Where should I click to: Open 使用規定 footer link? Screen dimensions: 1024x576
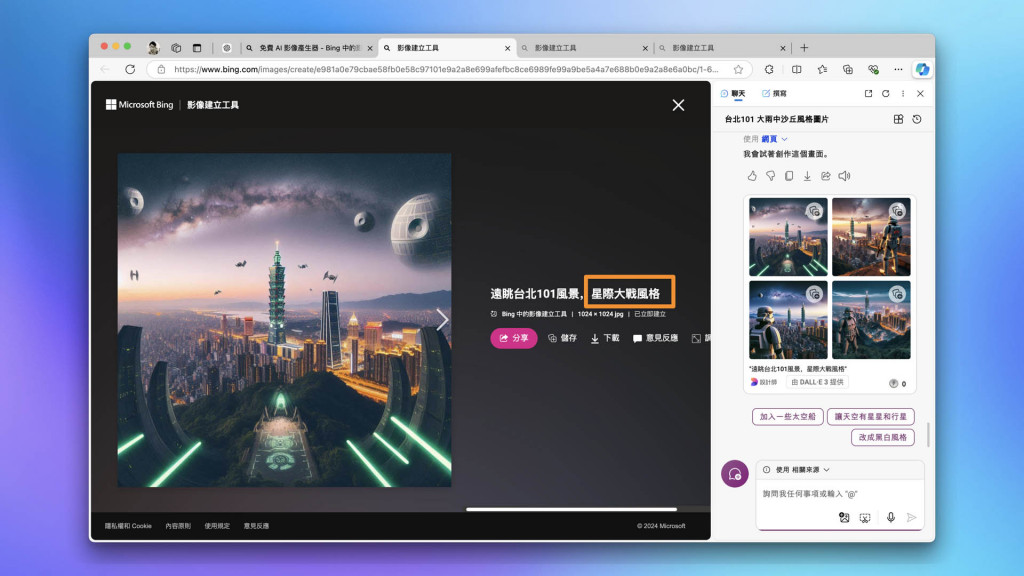tap(217, 526)
